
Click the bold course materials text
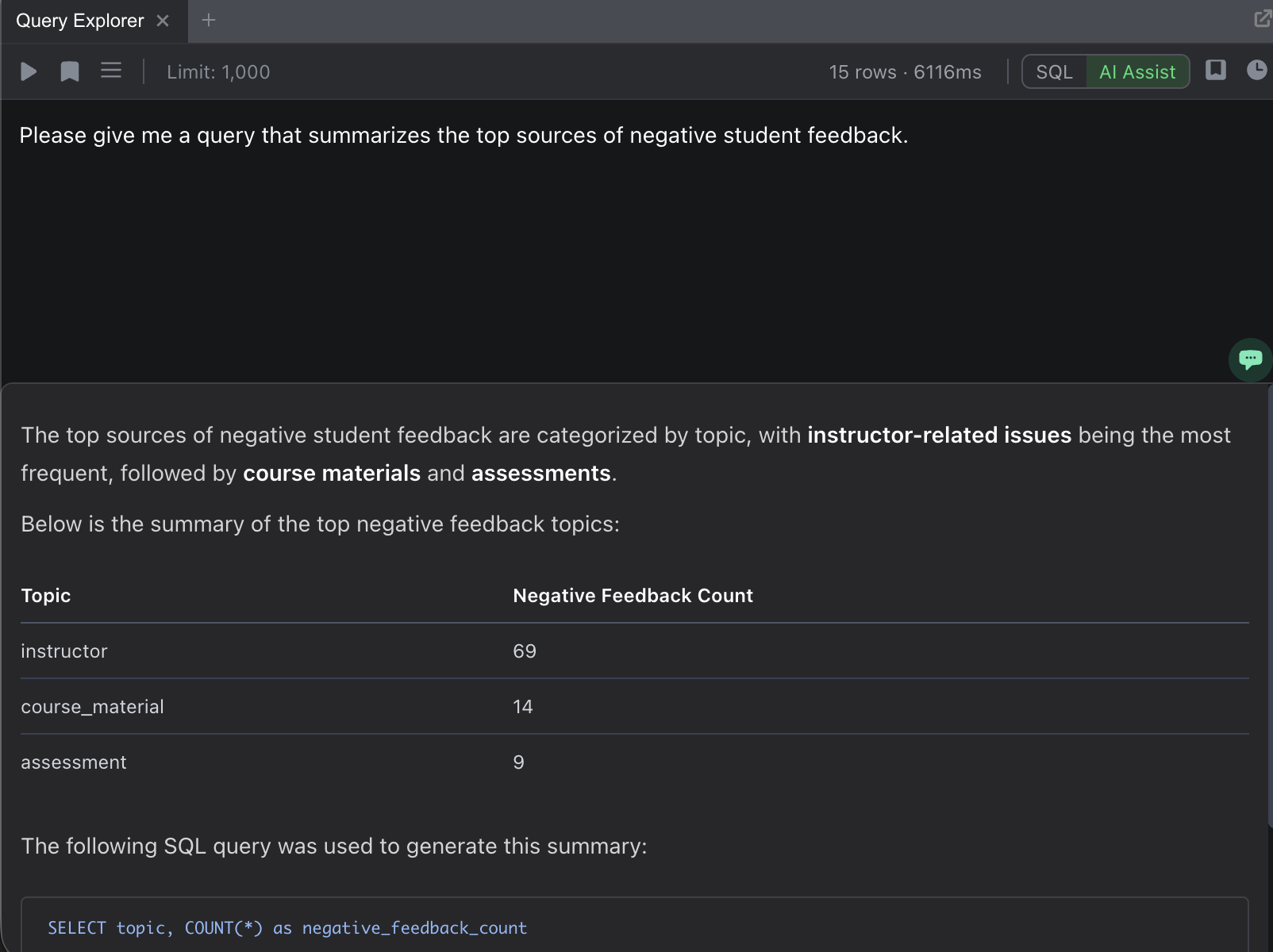(x=332, y=474)
